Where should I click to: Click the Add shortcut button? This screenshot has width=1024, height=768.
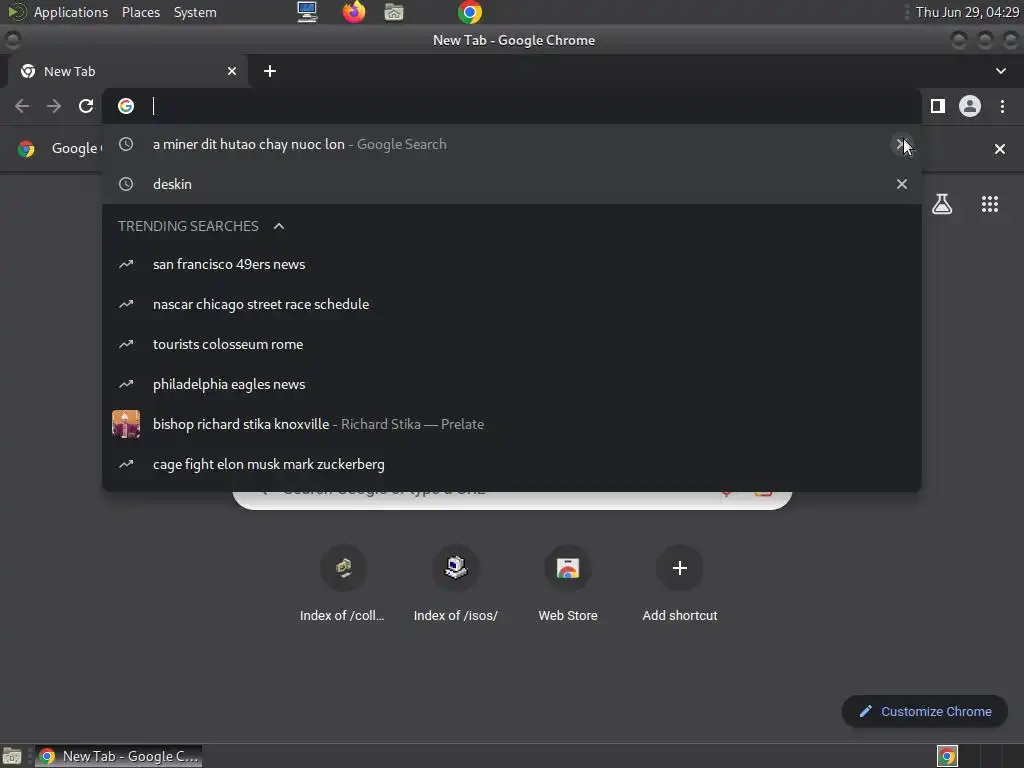click(680, 581)
